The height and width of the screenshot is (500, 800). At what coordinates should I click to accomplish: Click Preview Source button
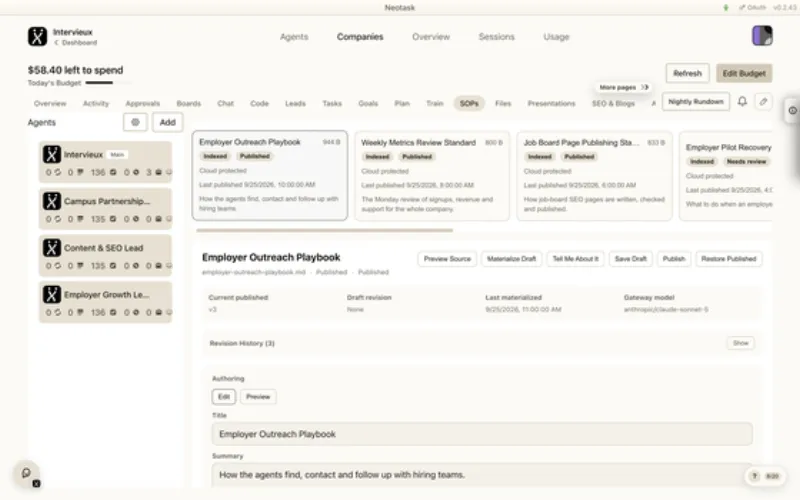447,259
